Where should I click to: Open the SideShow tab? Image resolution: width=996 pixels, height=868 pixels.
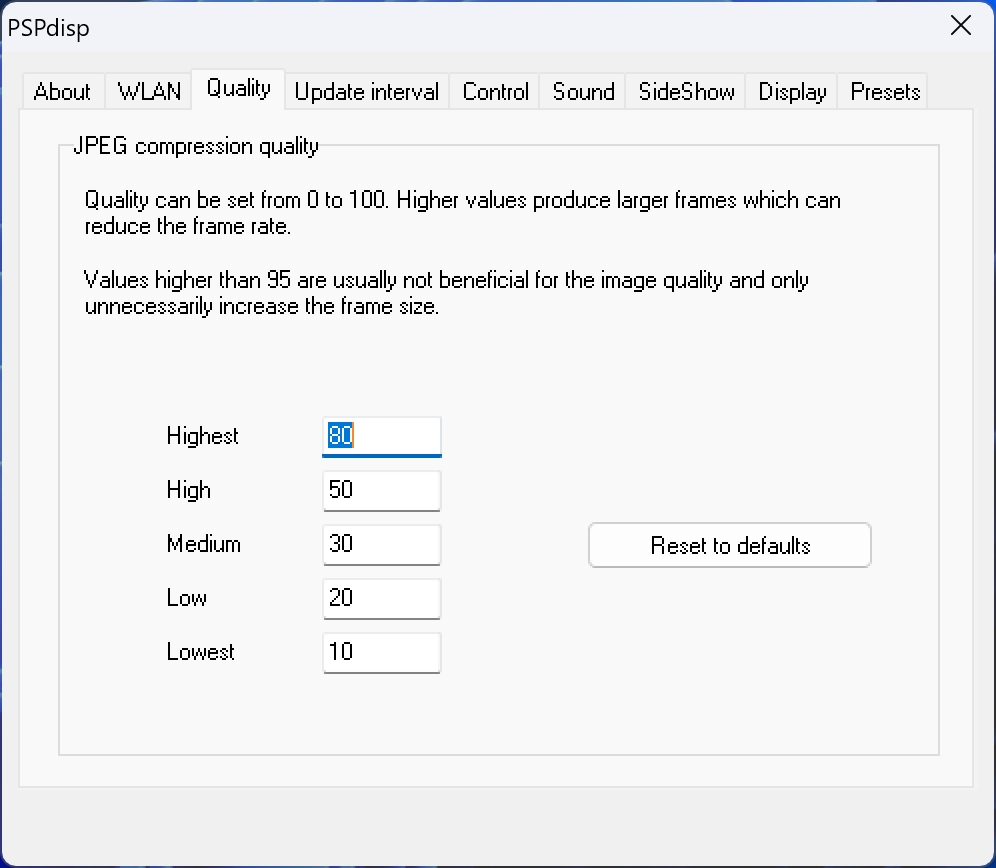686,92
